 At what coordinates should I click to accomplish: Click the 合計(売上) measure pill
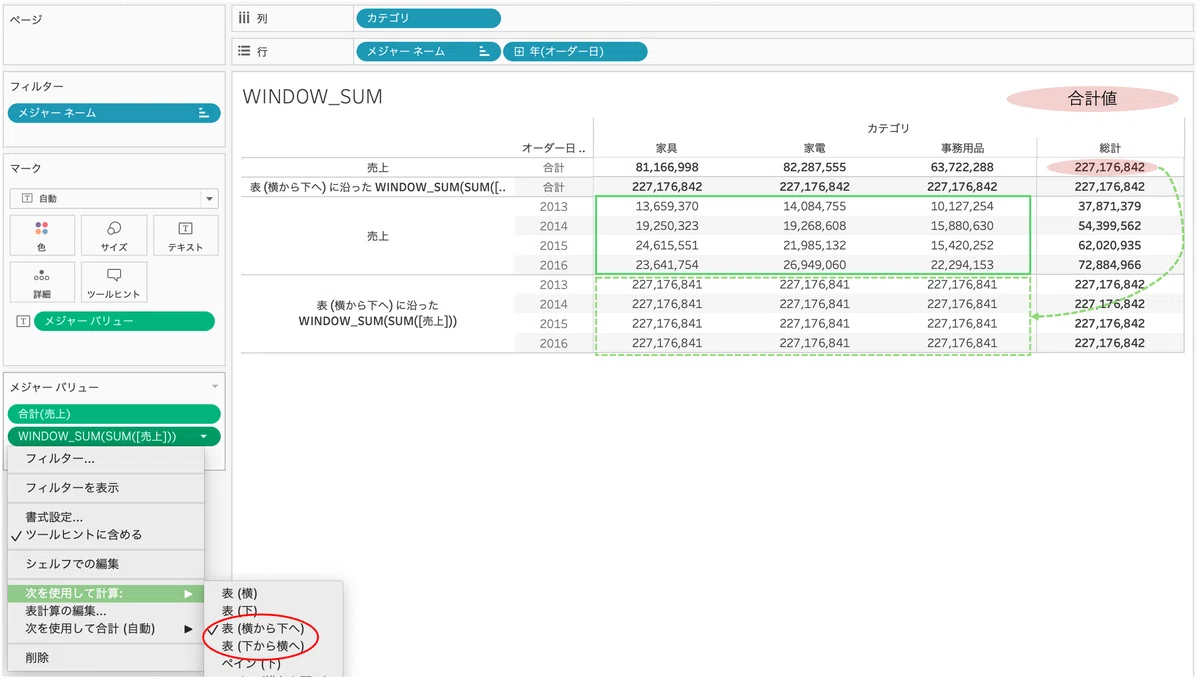(113, 414)
